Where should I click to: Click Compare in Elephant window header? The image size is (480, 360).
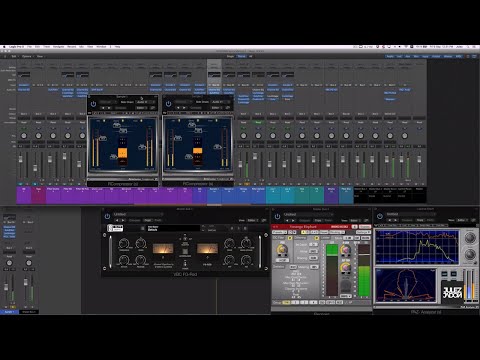pyautogui.click(x=305, y=220)
